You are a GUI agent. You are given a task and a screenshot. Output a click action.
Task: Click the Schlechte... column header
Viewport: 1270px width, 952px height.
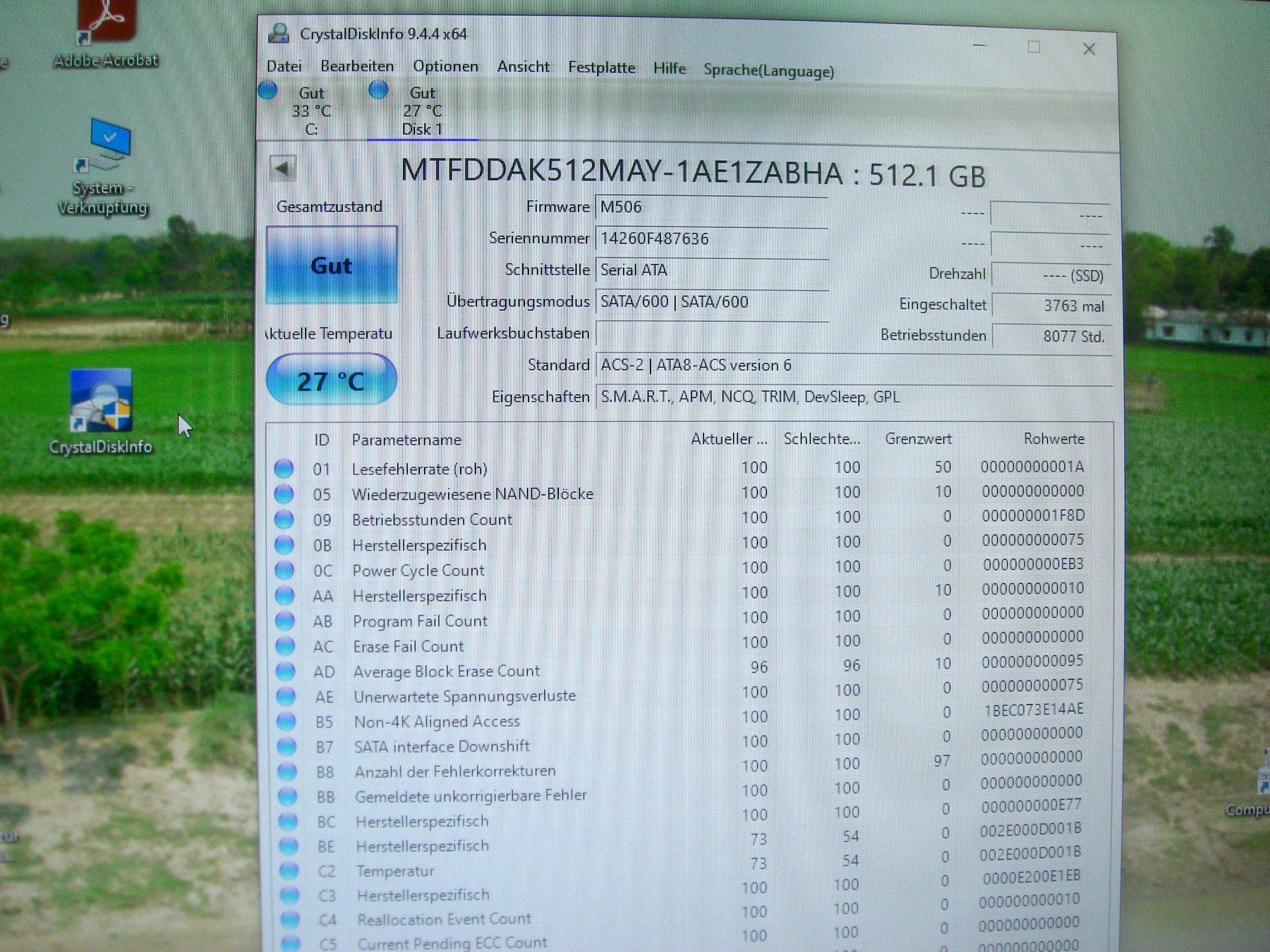[822, 439]
